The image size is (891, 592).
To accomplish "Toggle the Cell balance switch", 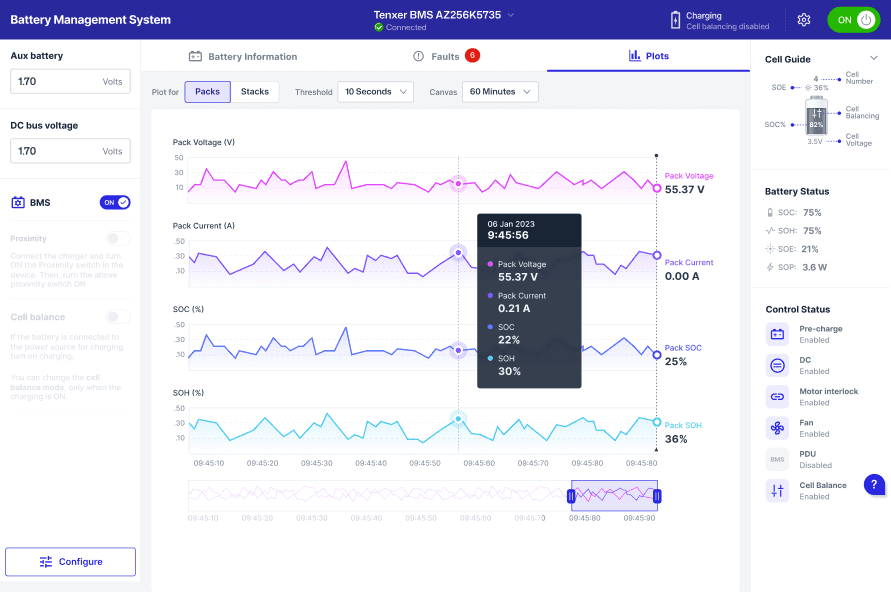I will click(x=118, y=316).
